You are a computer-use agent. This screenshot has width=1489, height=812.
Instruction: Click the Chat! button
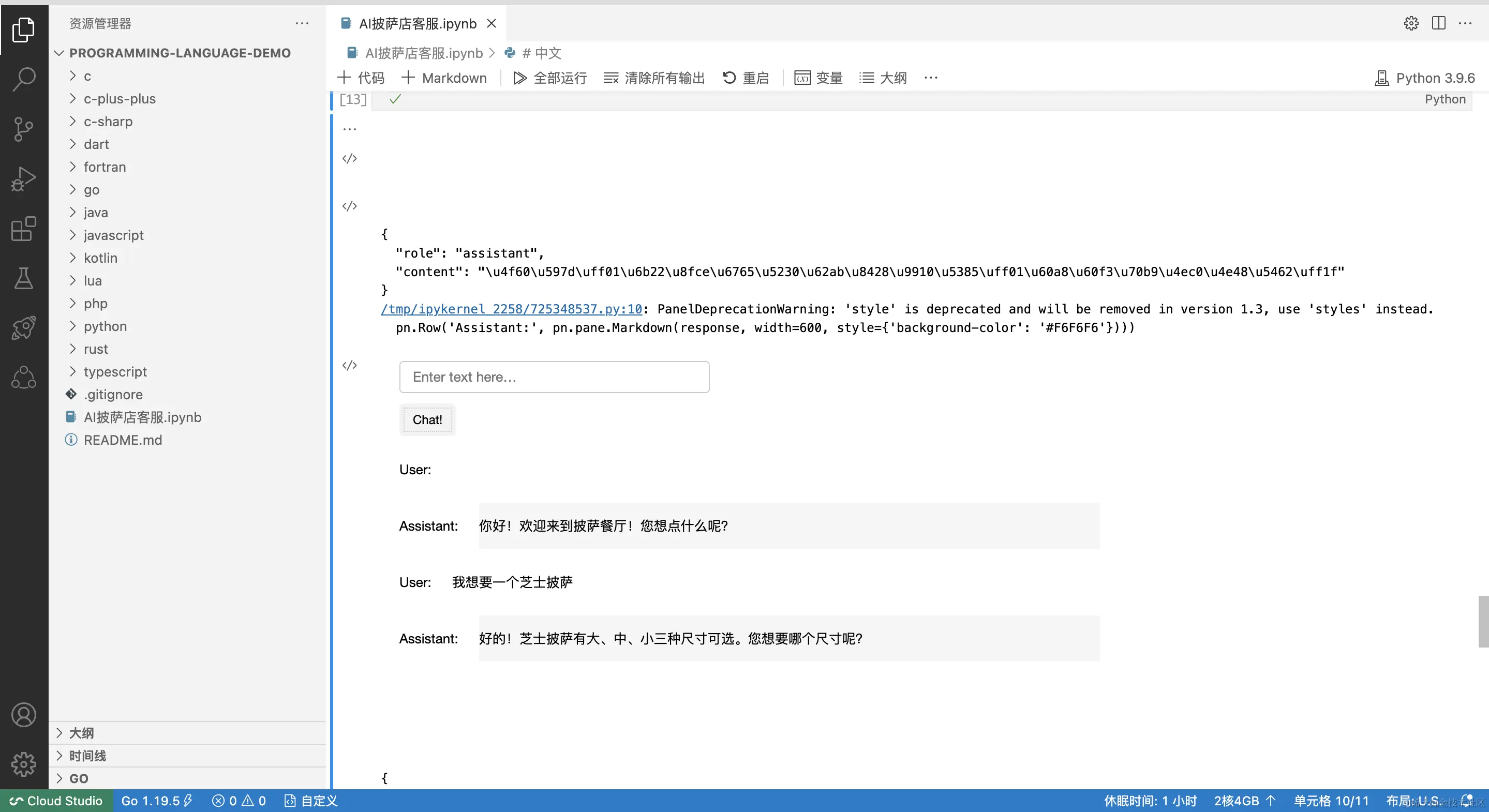427,419
